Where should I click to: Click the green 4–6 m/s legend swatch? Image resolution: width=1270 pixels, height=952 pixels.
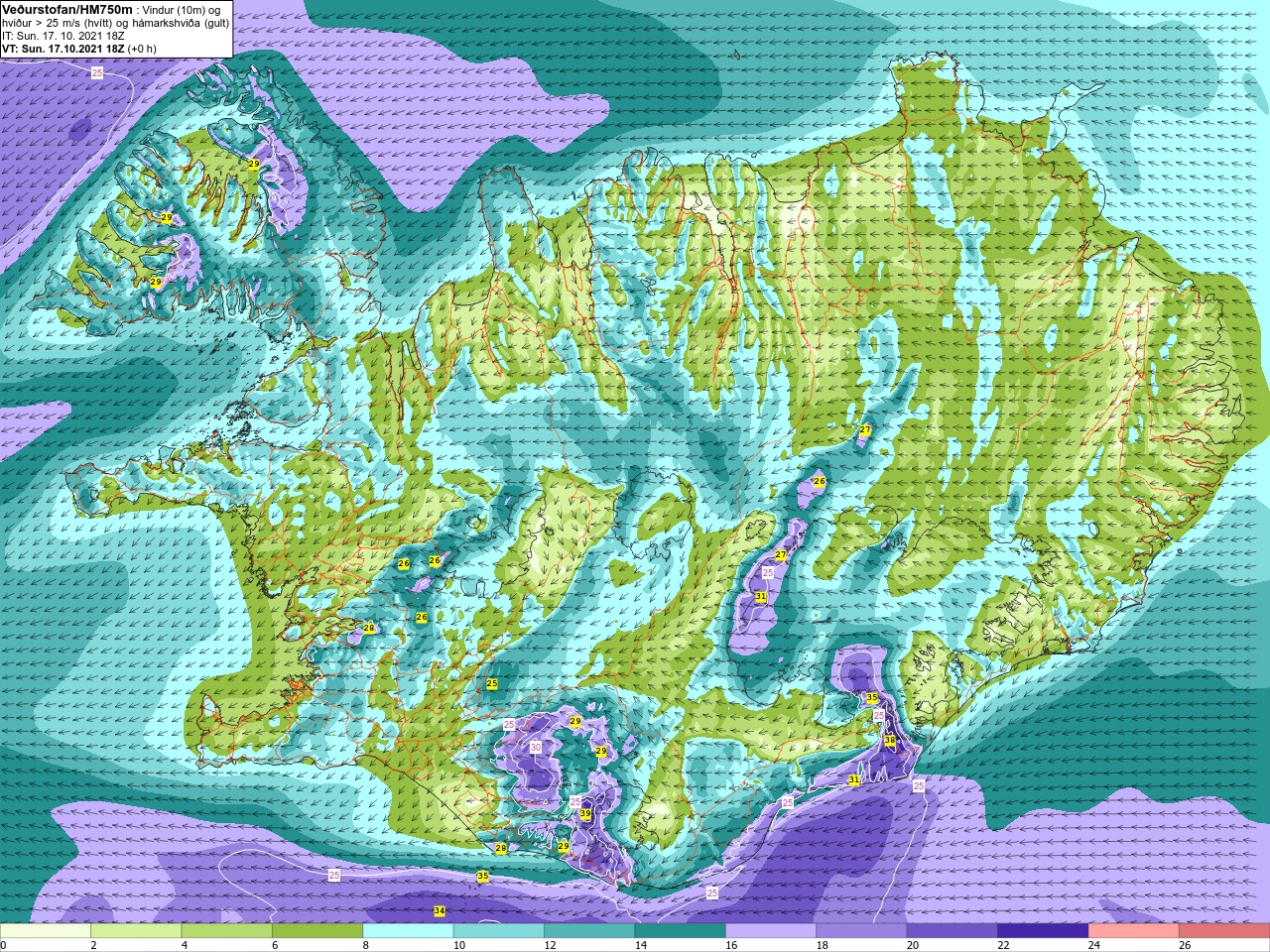[x=227, y=931]
